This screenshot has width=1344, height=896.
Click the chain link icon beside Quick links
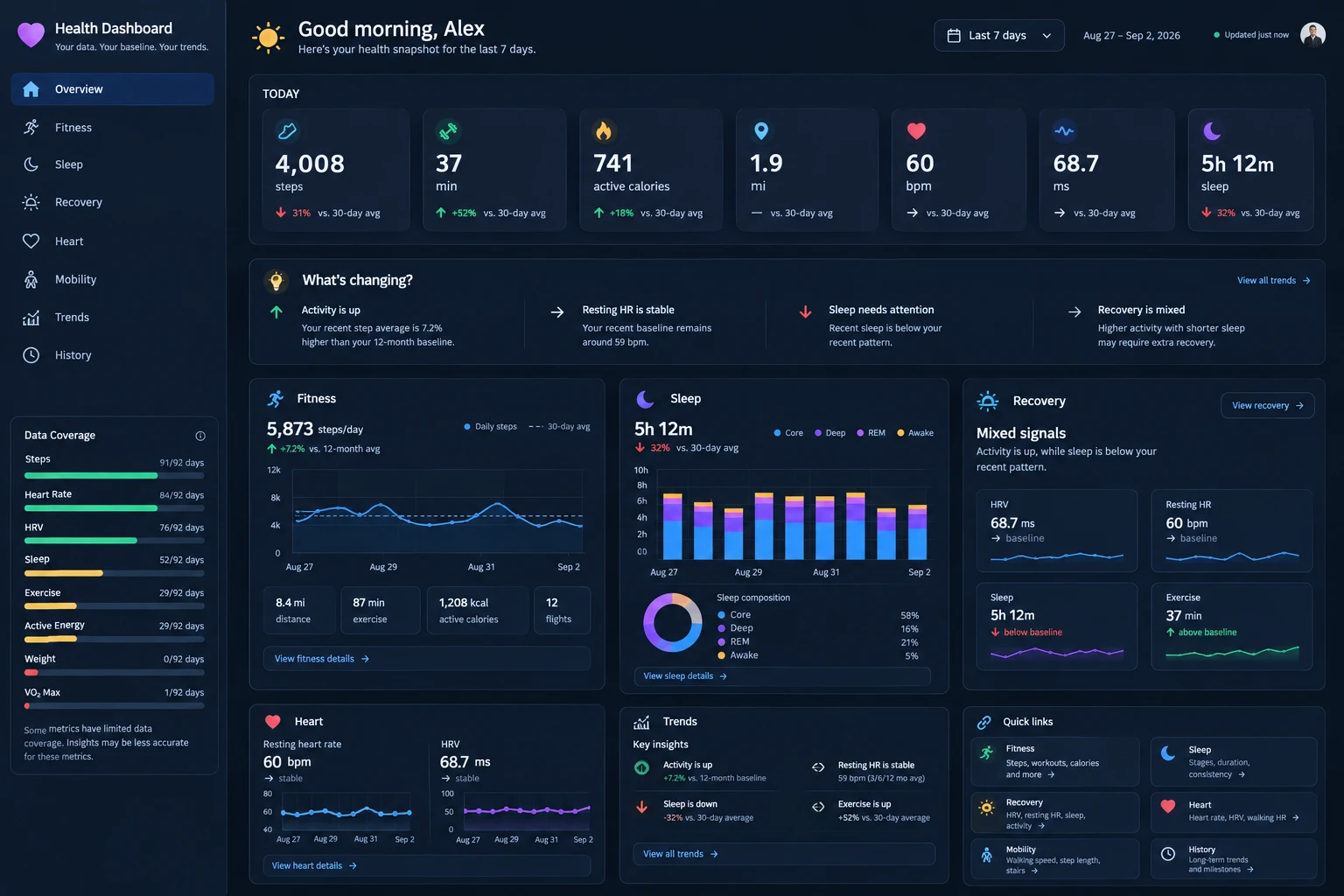pyautogui.click(x=984, y=722)
